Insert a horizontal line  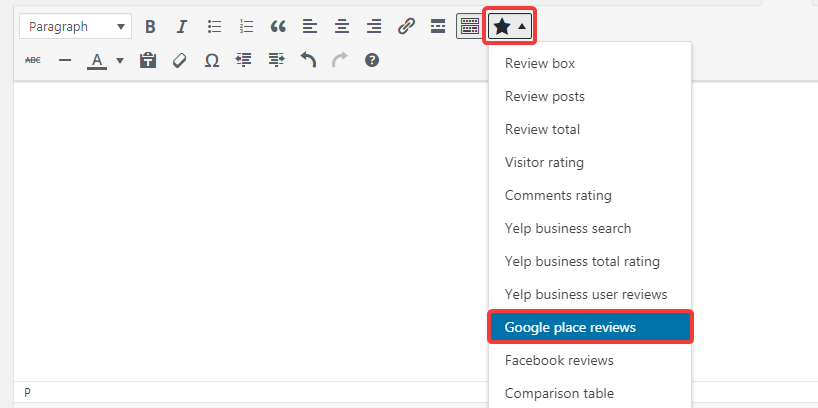coord(65,61)
